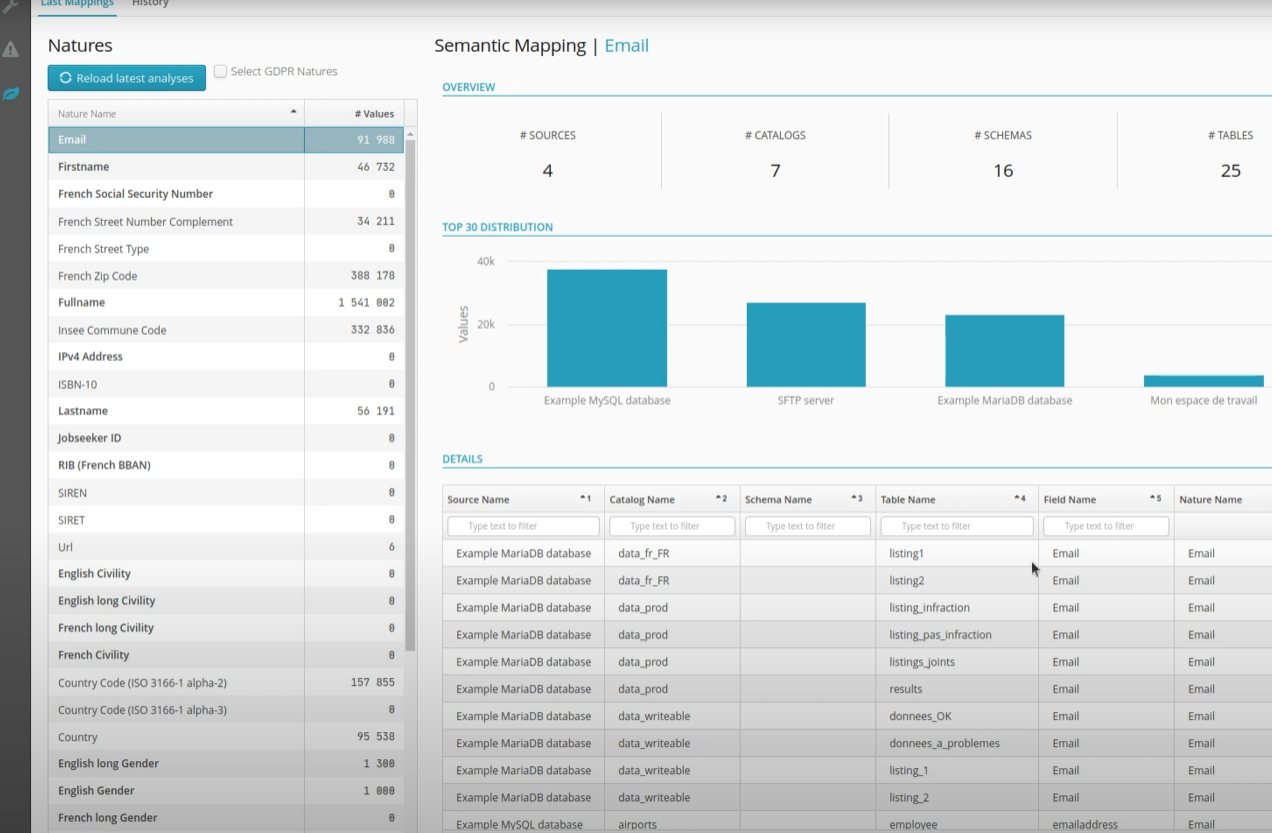Click the Catalog Name sort indicator
The image size is (1272, 833).
tap(721, 498)
